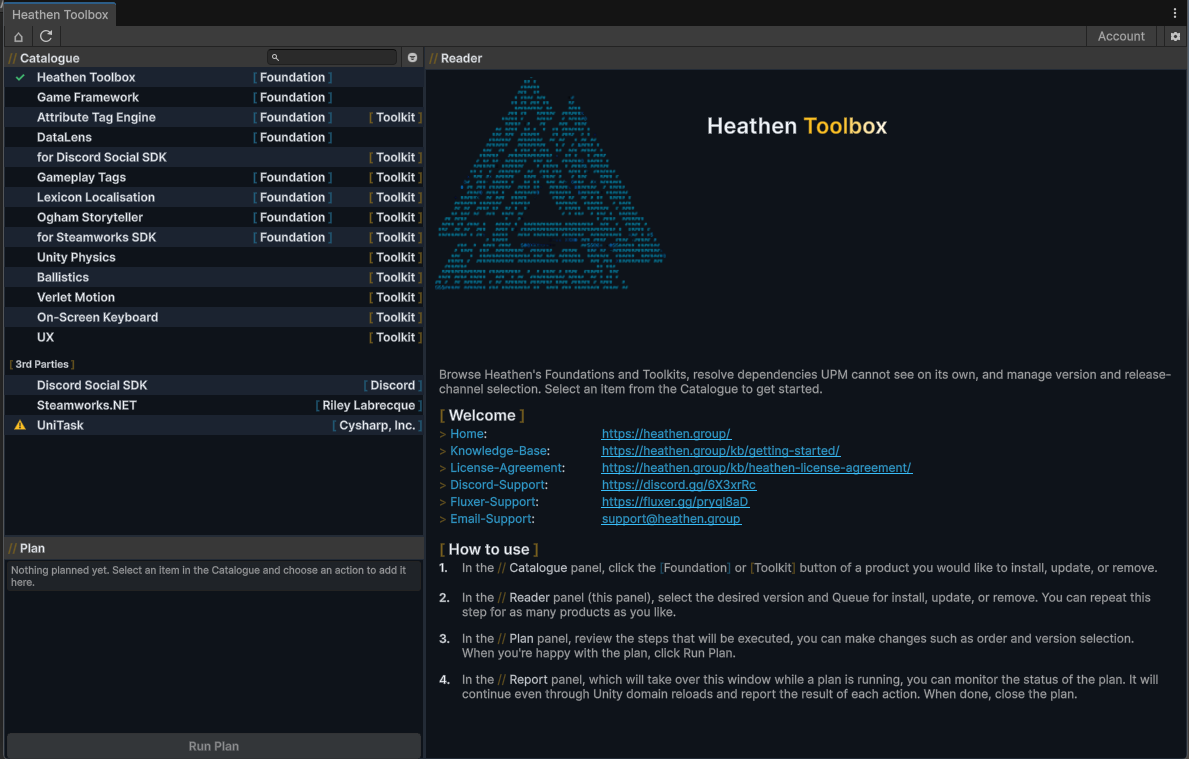Click Toolkit button for Ballistics
1189x759 pixels.
click(395, 278)
